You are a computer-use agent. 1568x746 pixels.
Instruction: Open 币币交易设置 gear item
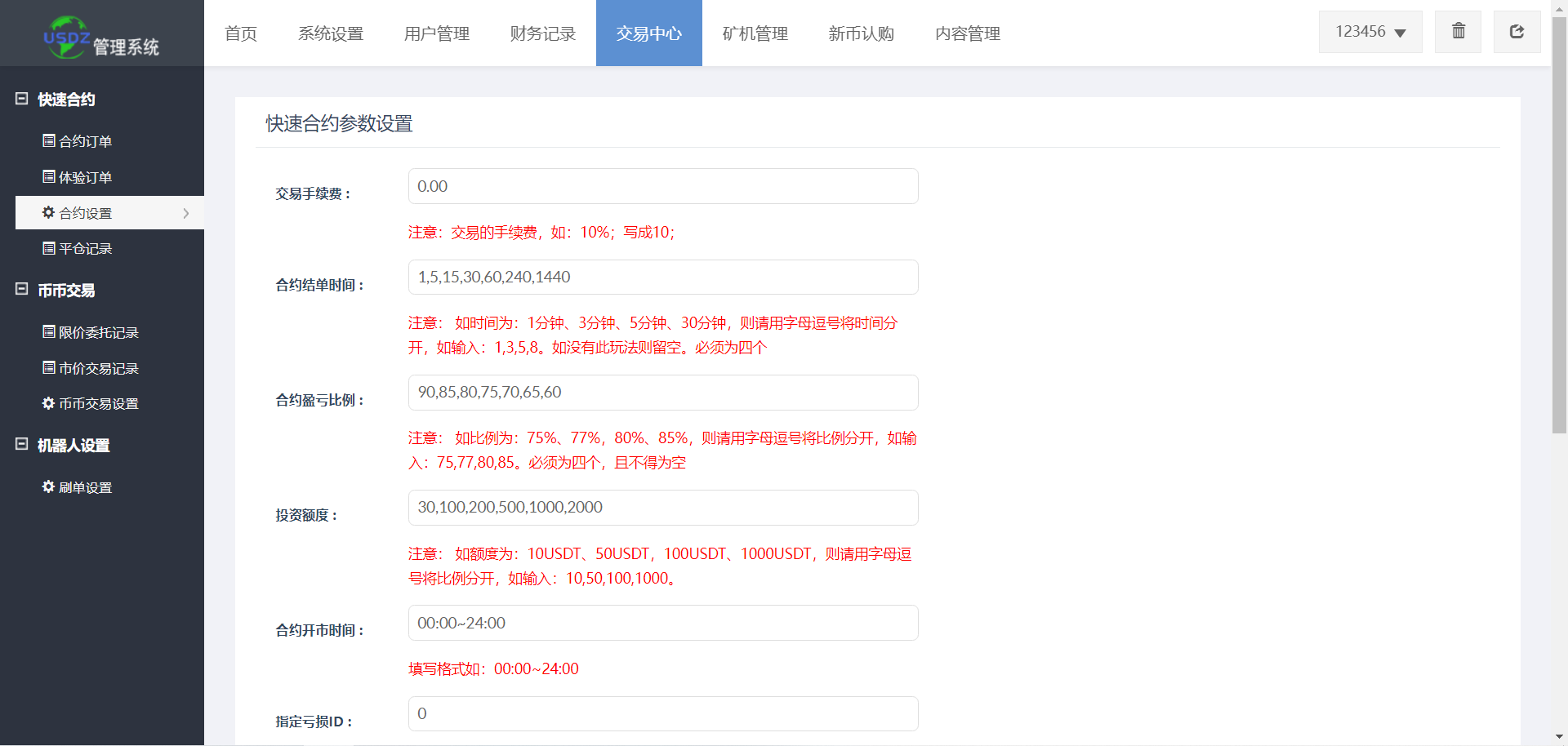tap(98, 404)
